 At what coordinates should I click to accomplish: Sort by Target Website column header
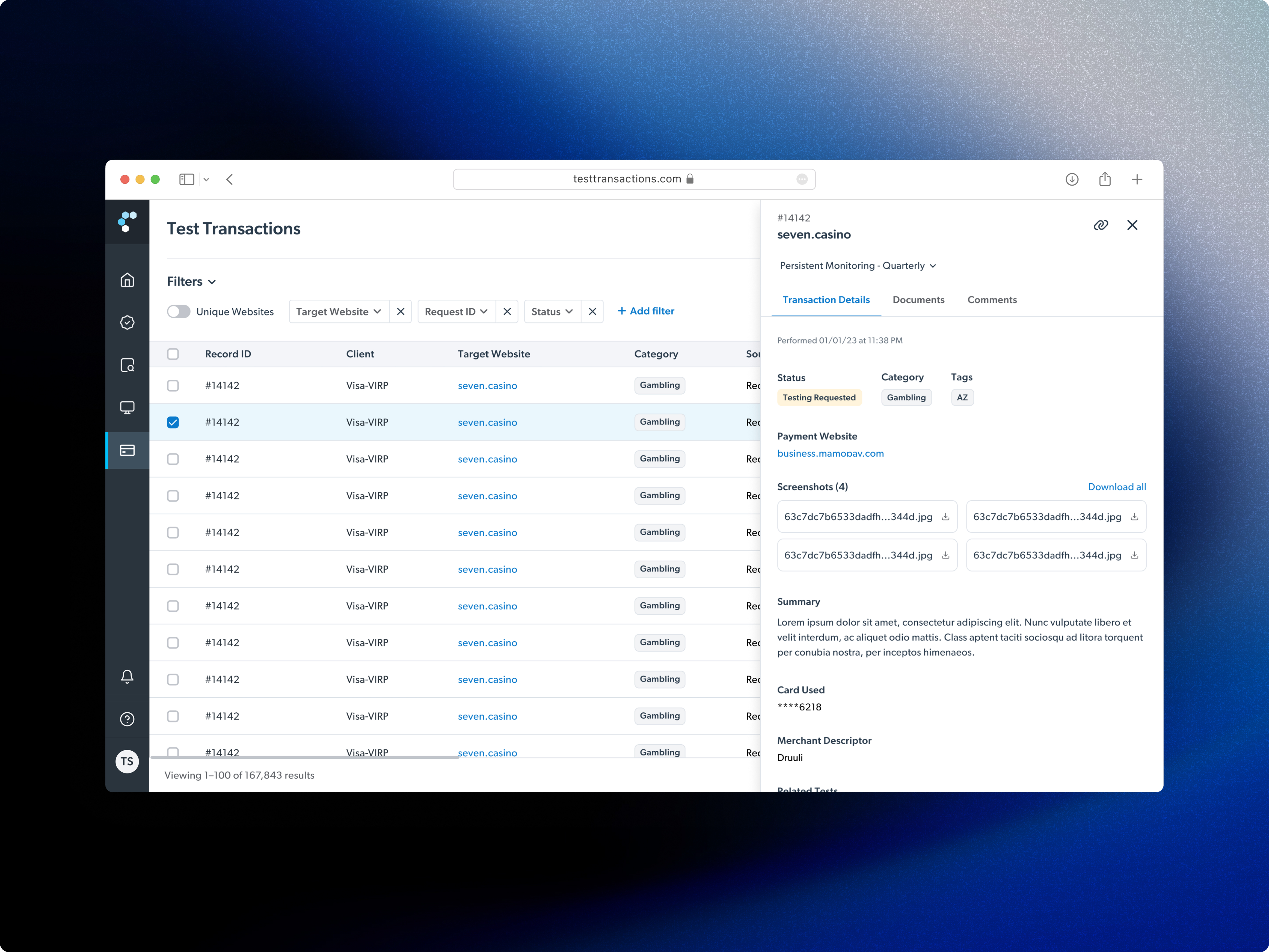[494, 354]
